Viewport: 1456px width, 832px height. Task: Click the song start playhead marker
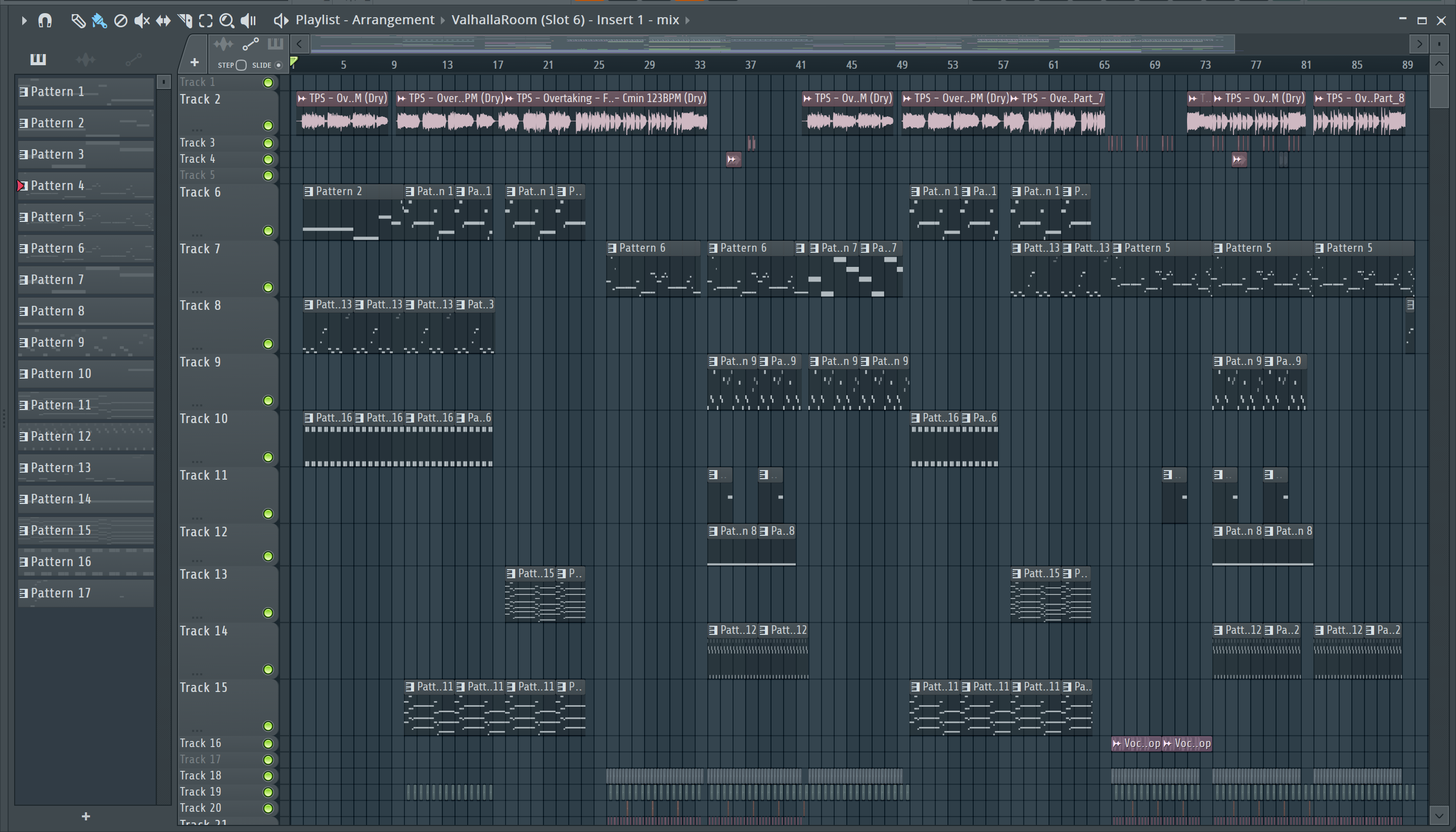click(x=294, y=62)
